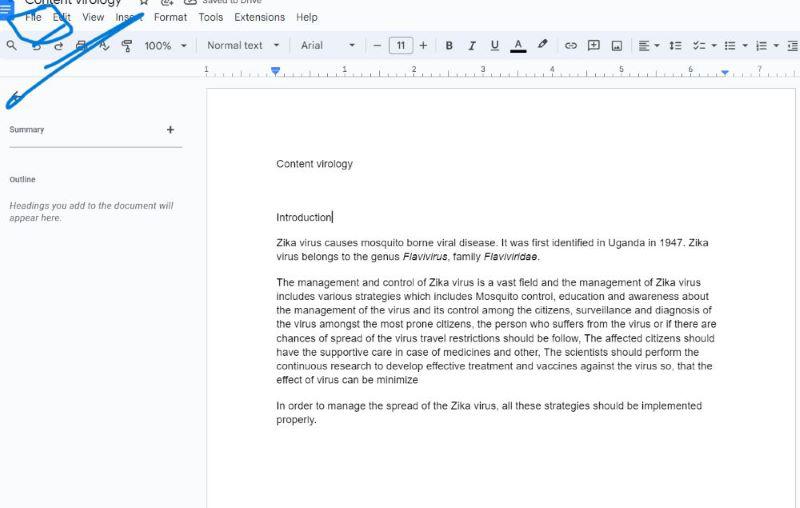Image resolution: width=800 pixels, height=508 pixels.
Task: Click the highlight color pen icon
Action: point(542,45)
